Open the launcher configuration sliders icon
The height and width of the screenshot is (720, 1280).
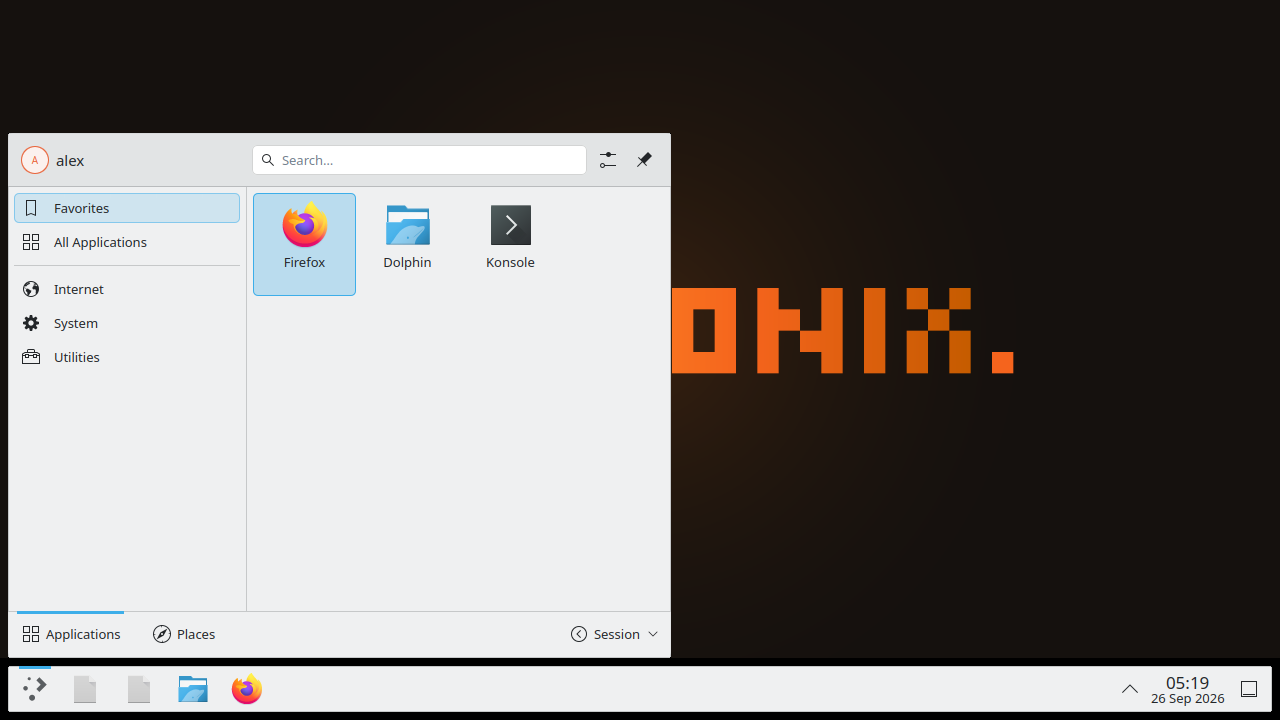[608, 160]
